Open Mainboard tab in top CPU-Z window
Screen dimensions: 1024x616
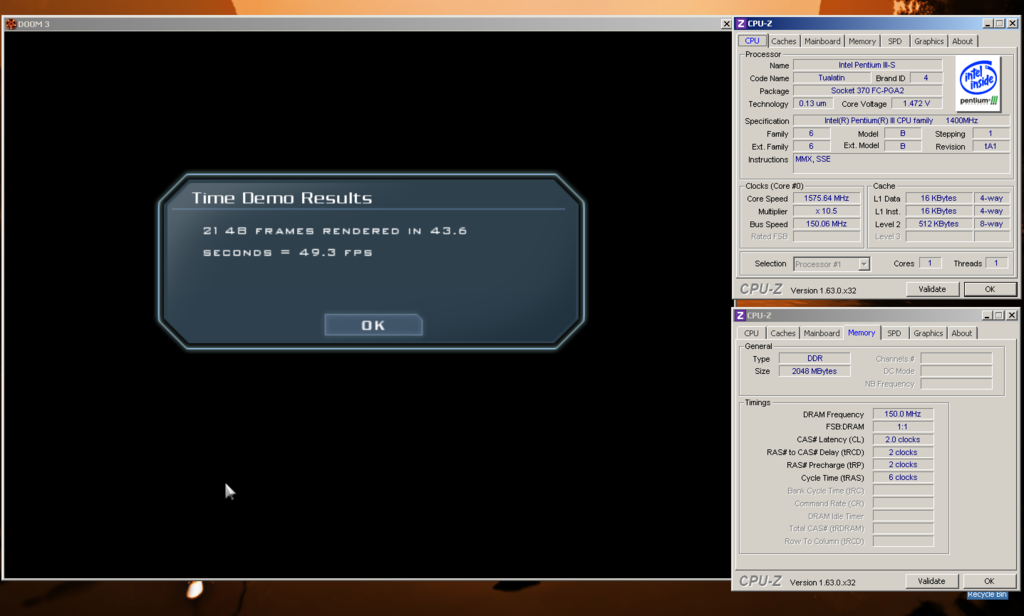(x=822, y=41)
